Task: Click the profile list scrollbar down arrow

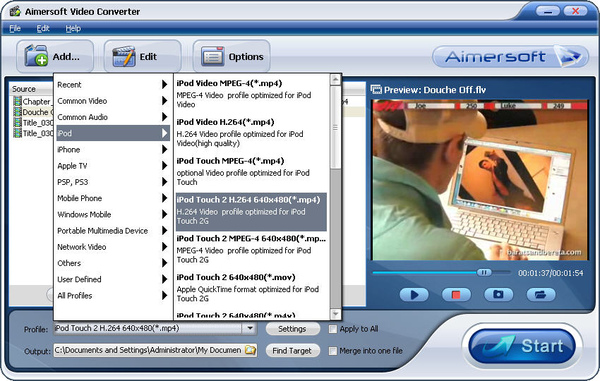Action: [335, 314]
